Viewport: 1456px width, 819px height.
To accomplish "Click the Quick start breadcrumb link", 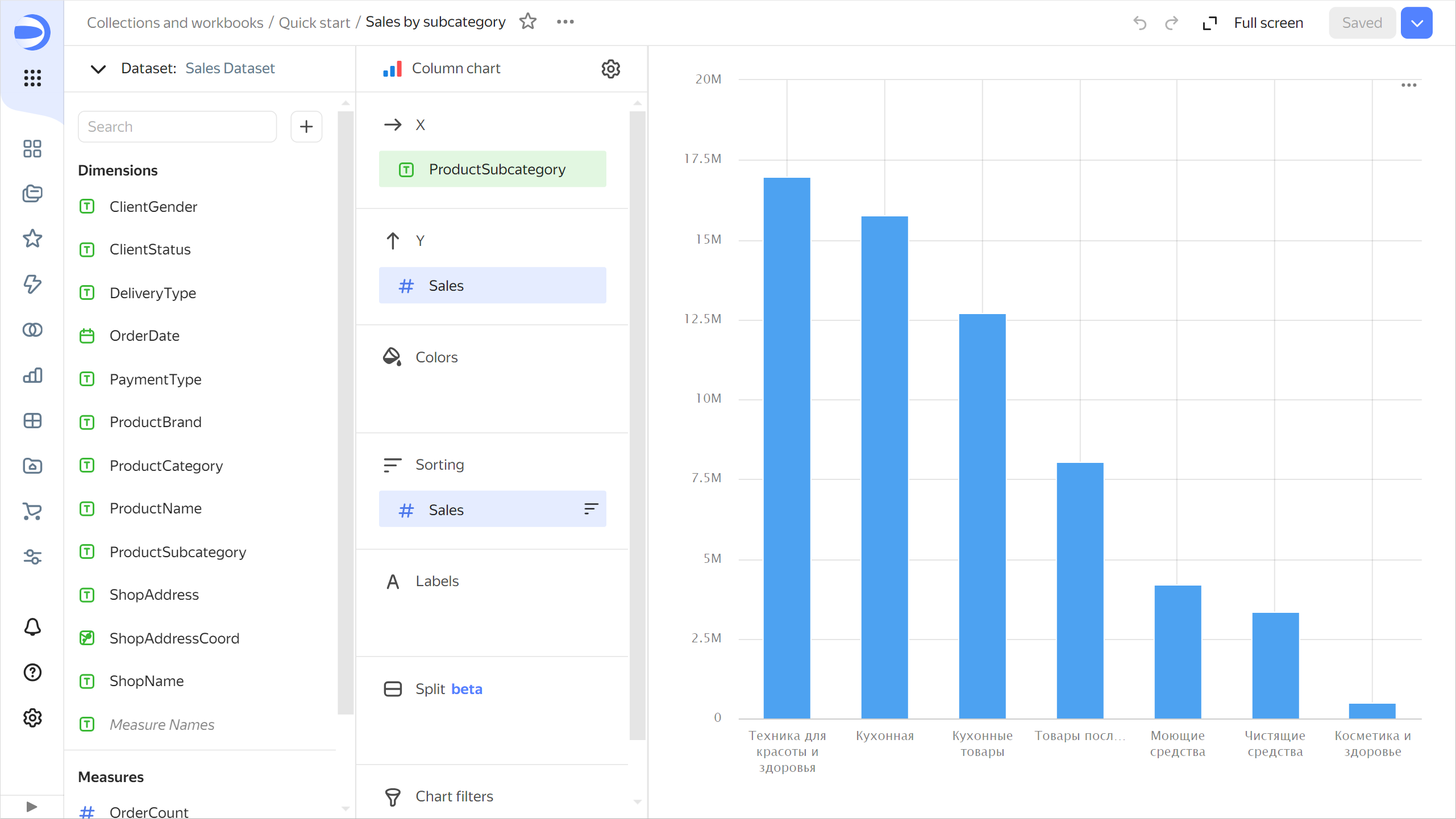I will click(314, 22).
